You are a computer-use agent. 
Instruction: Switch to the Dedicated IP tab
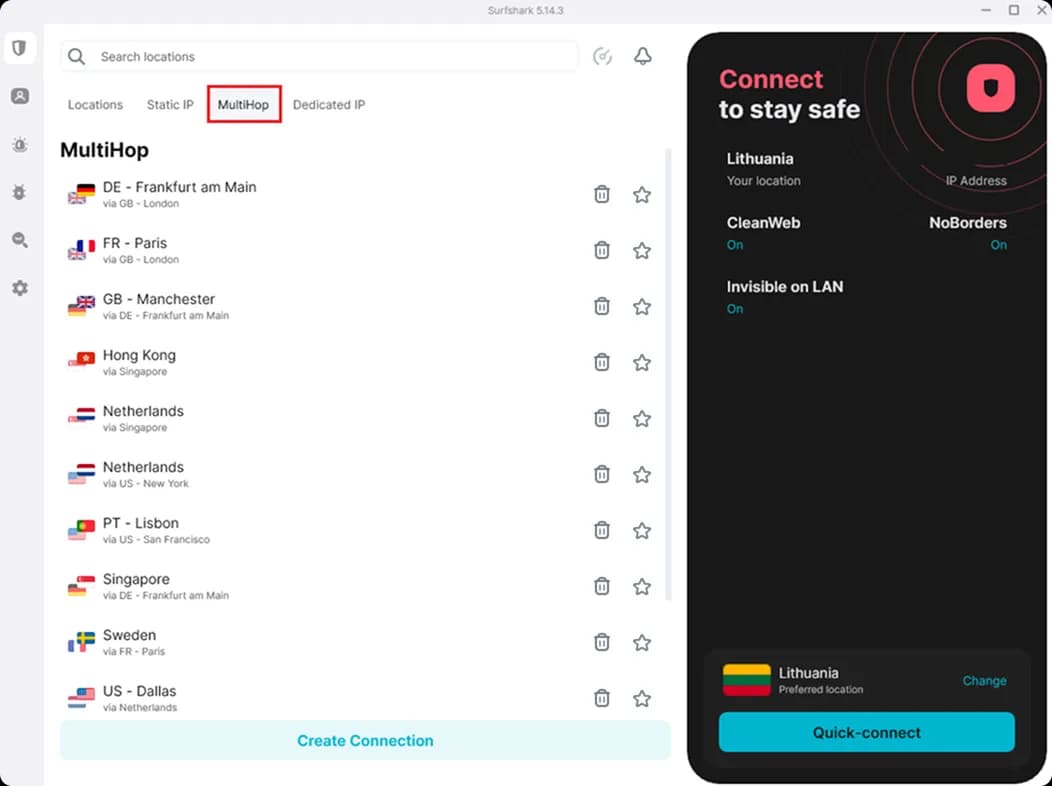[328, 104]
